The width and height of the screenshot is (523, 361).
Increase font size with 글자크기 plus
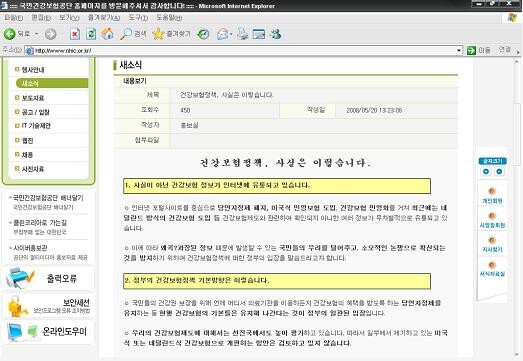click(x=486, y=171)
